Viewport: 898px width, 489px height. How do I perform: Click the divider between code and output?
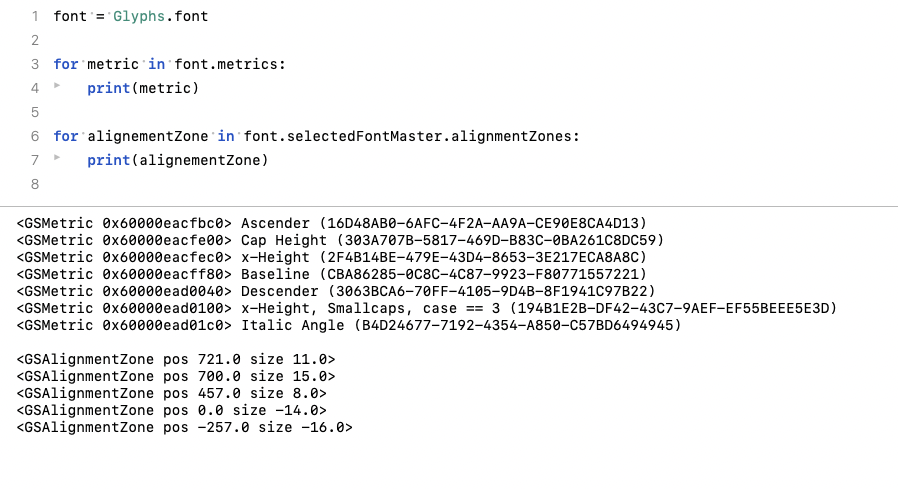(449, 206)
